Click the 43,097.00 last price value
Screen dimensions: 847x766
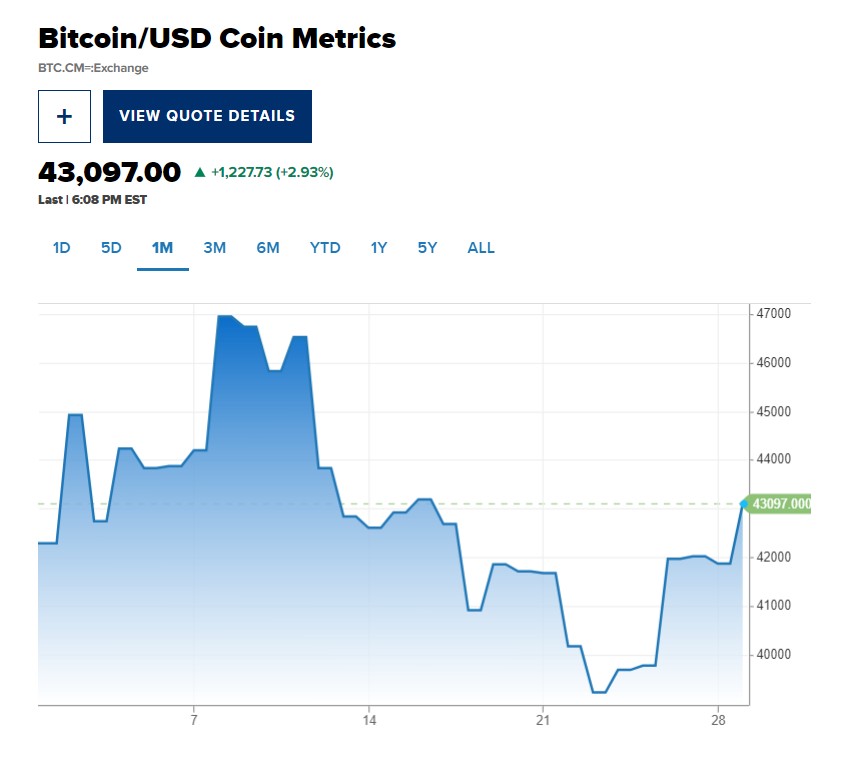click(109, 173)
